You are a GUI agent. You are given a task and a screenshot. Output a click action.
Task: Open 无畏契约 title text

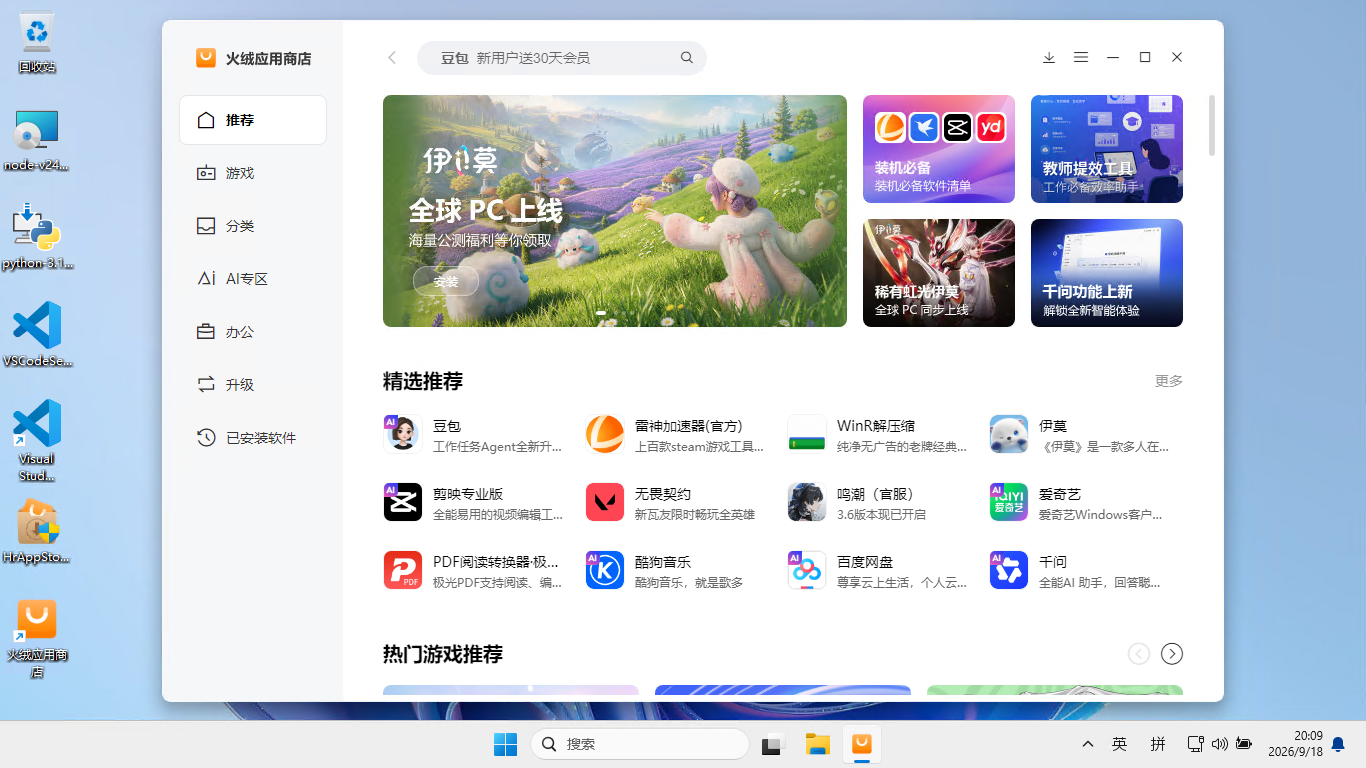(x=663, y=494)
